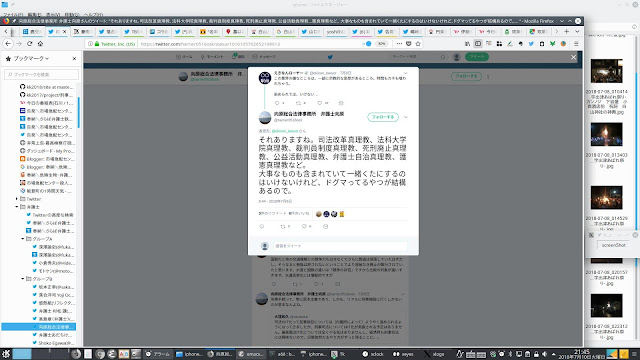Click the Firefox account avatar toolbar icon

[563, 44]
